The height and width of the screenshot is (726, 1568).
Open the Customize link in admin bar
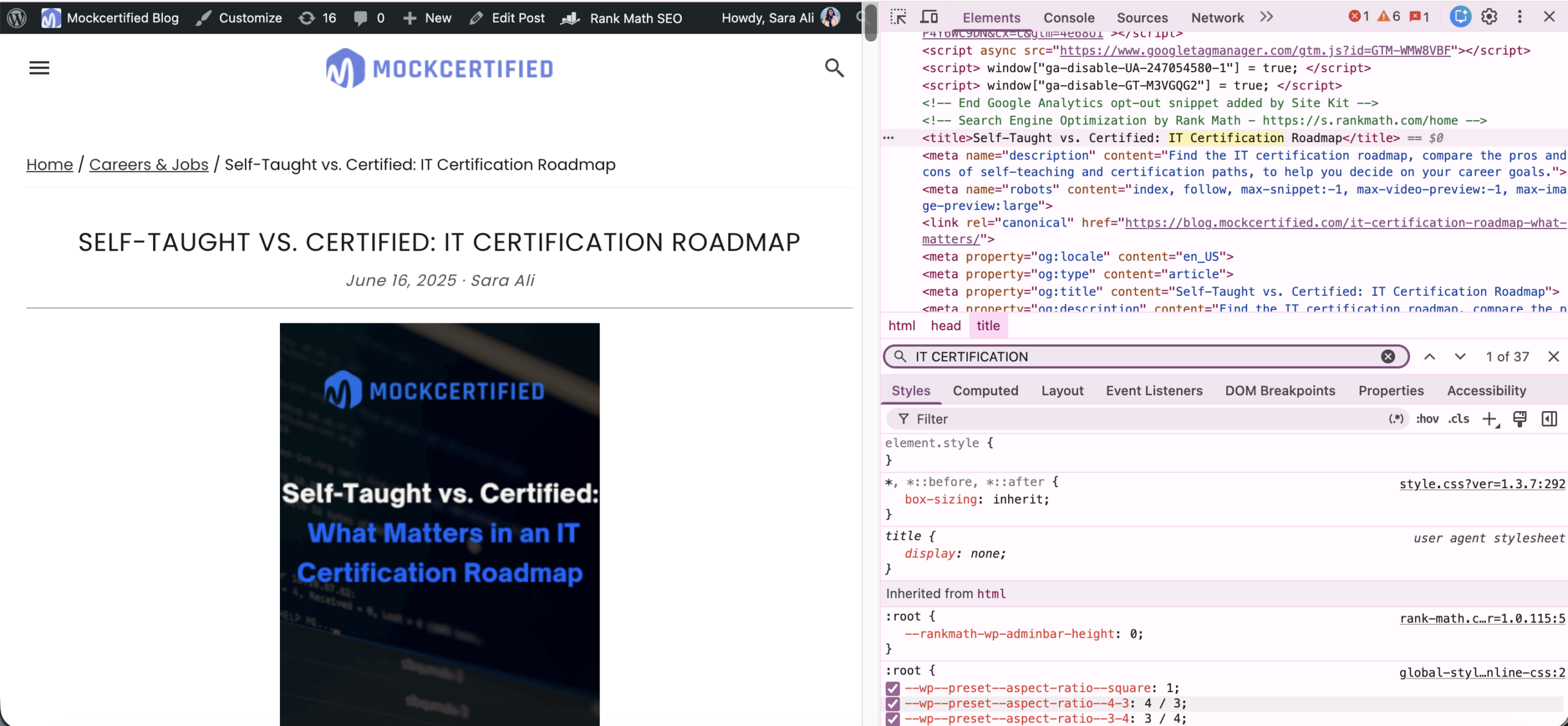point(239,18)
